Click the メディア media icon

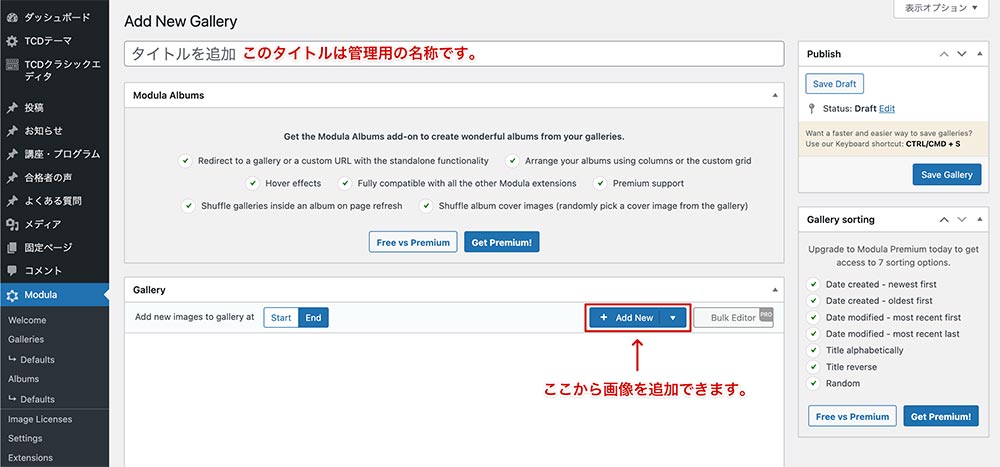point(12,224)
